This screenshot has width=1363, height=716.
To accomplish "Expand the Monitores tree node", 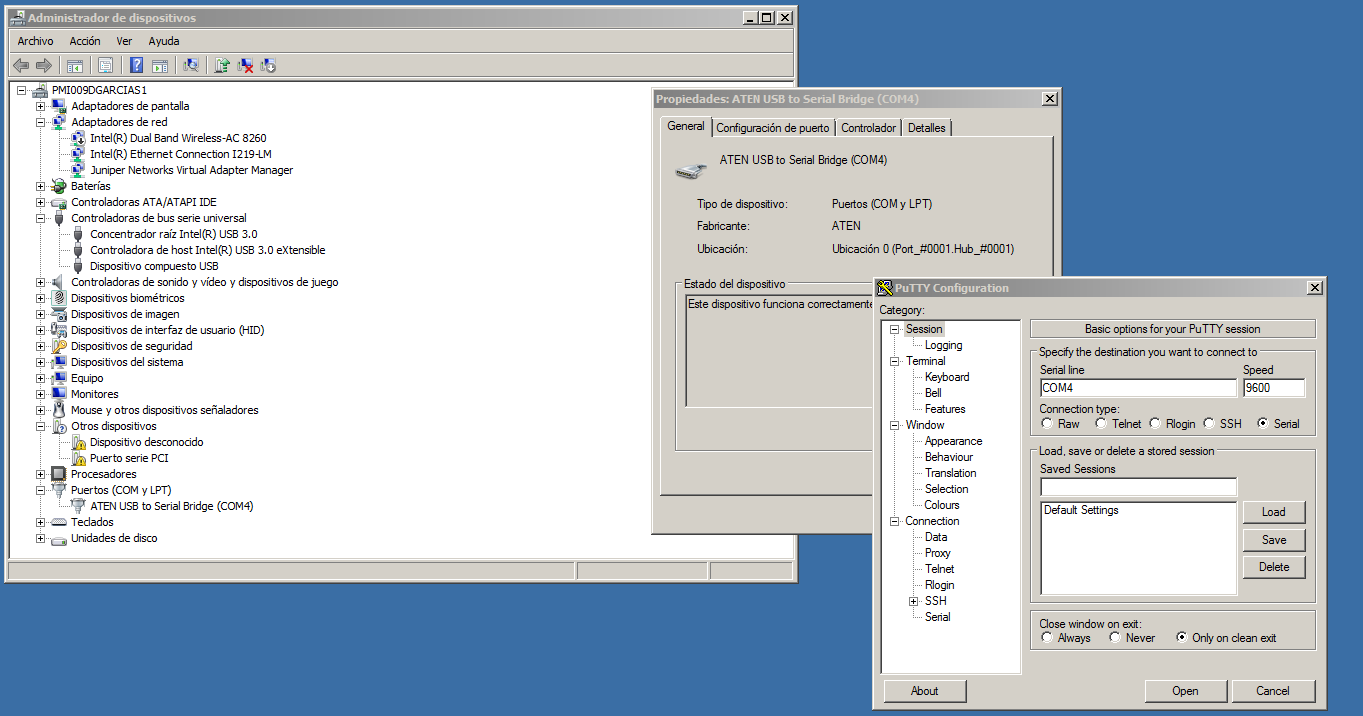I will pyautogui.click(x=39, y=393).
